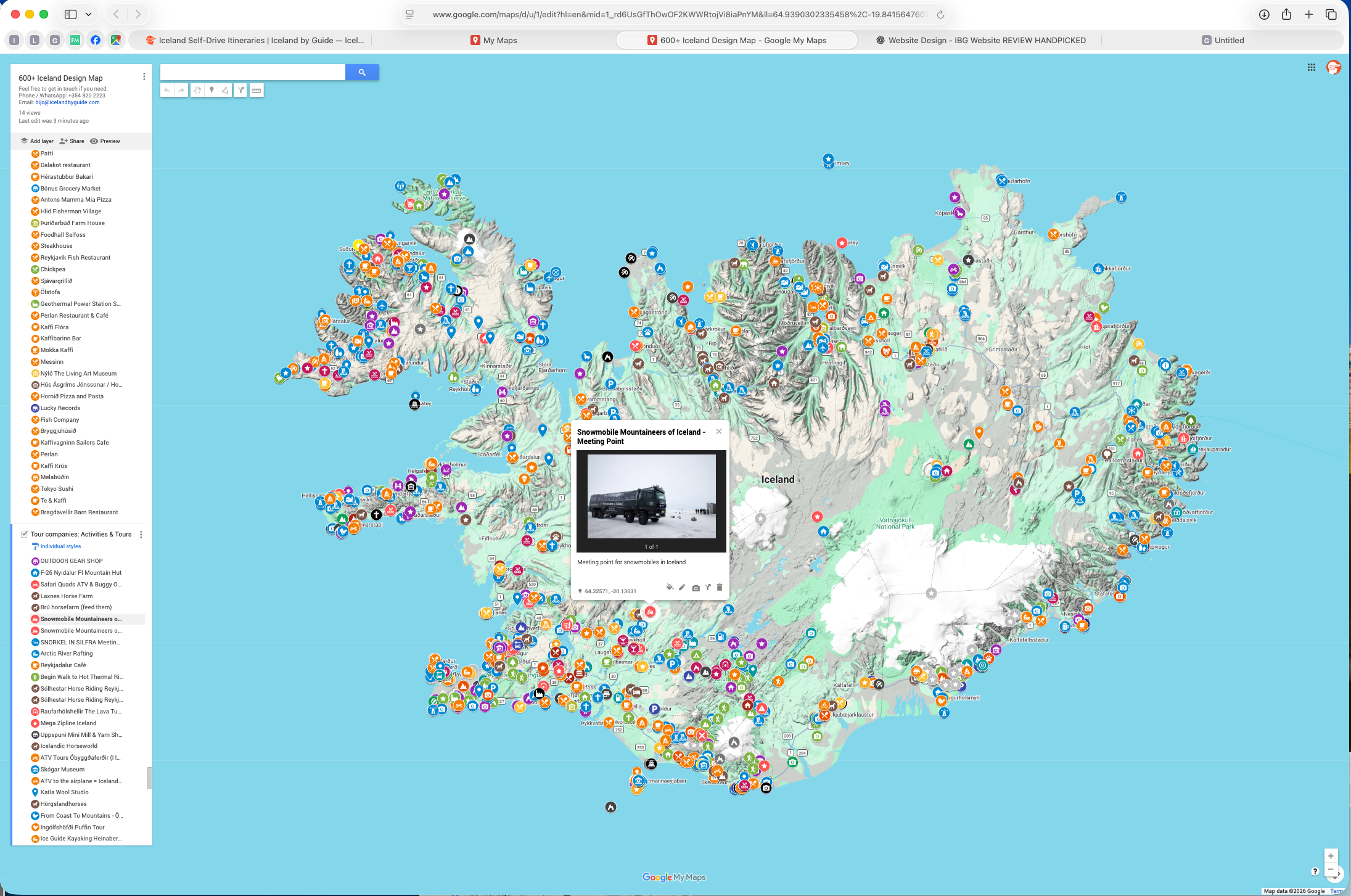This screenshot has width=1351, height=896.
Task: Select Laxnes Horse Farm list item
Action: click(67, 596)
